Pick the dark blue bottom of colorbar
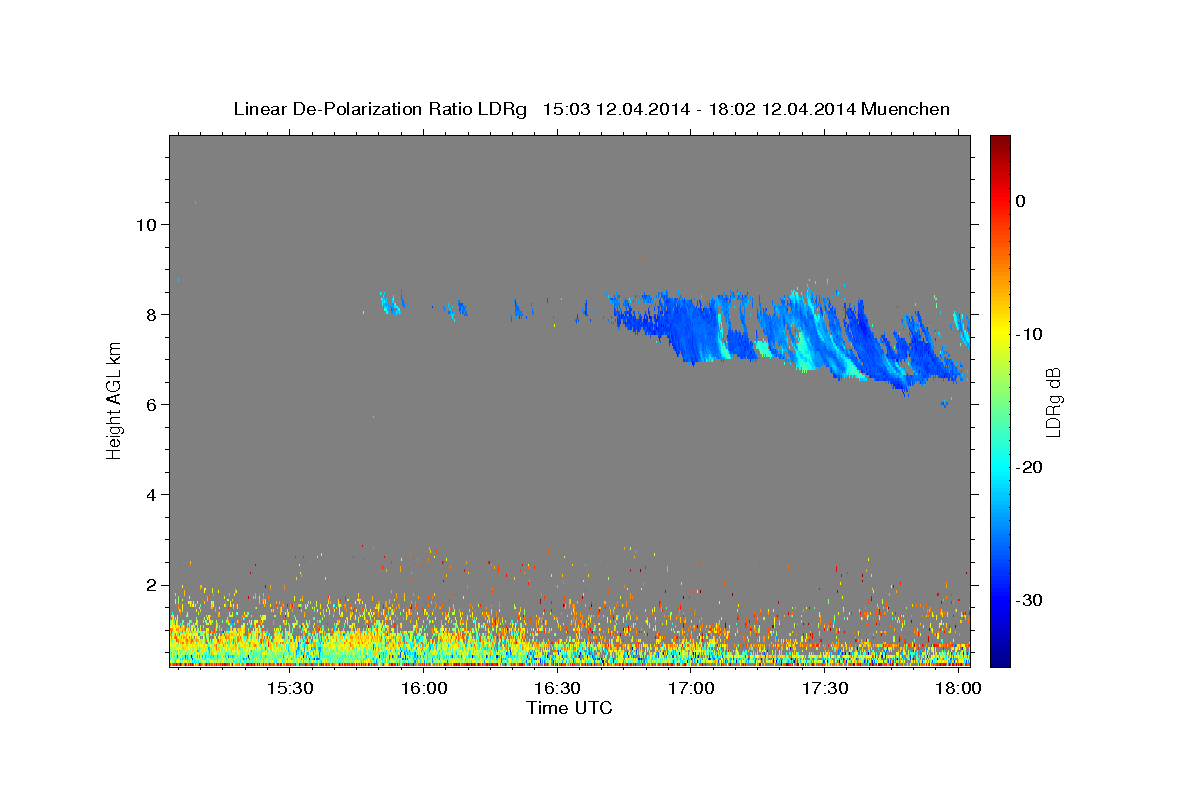 click(1000, 660)
